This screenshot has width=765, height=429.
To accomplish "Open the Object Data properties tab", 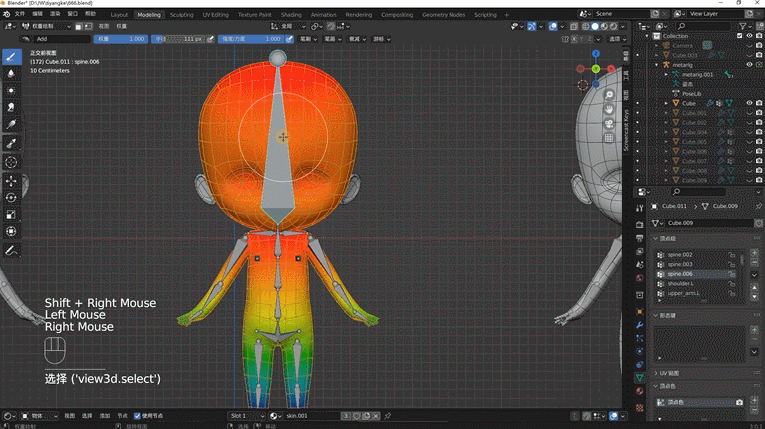I will (x=640, y=377).
